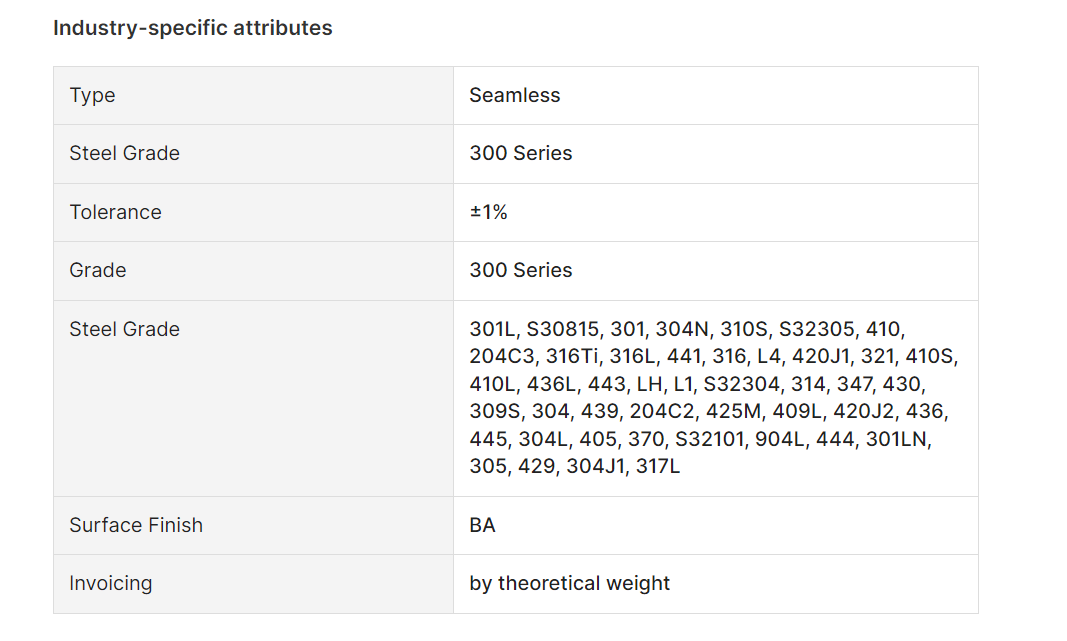
Task: Click the "by theoretical weight" value
Action: [x=569, y=583]
